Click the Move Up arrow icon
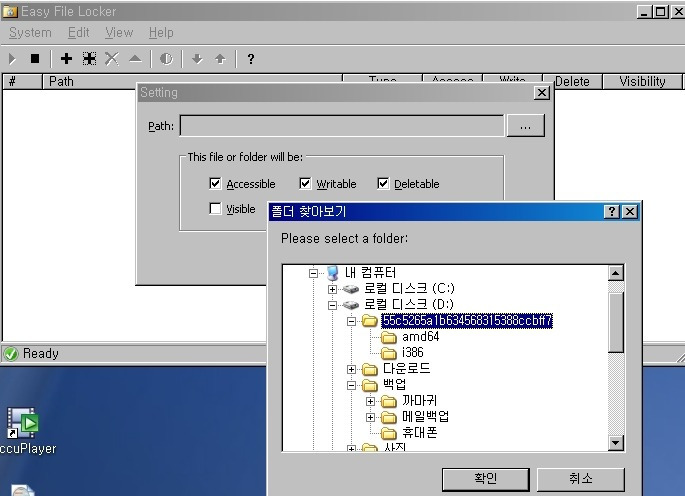 coord(220,59)
